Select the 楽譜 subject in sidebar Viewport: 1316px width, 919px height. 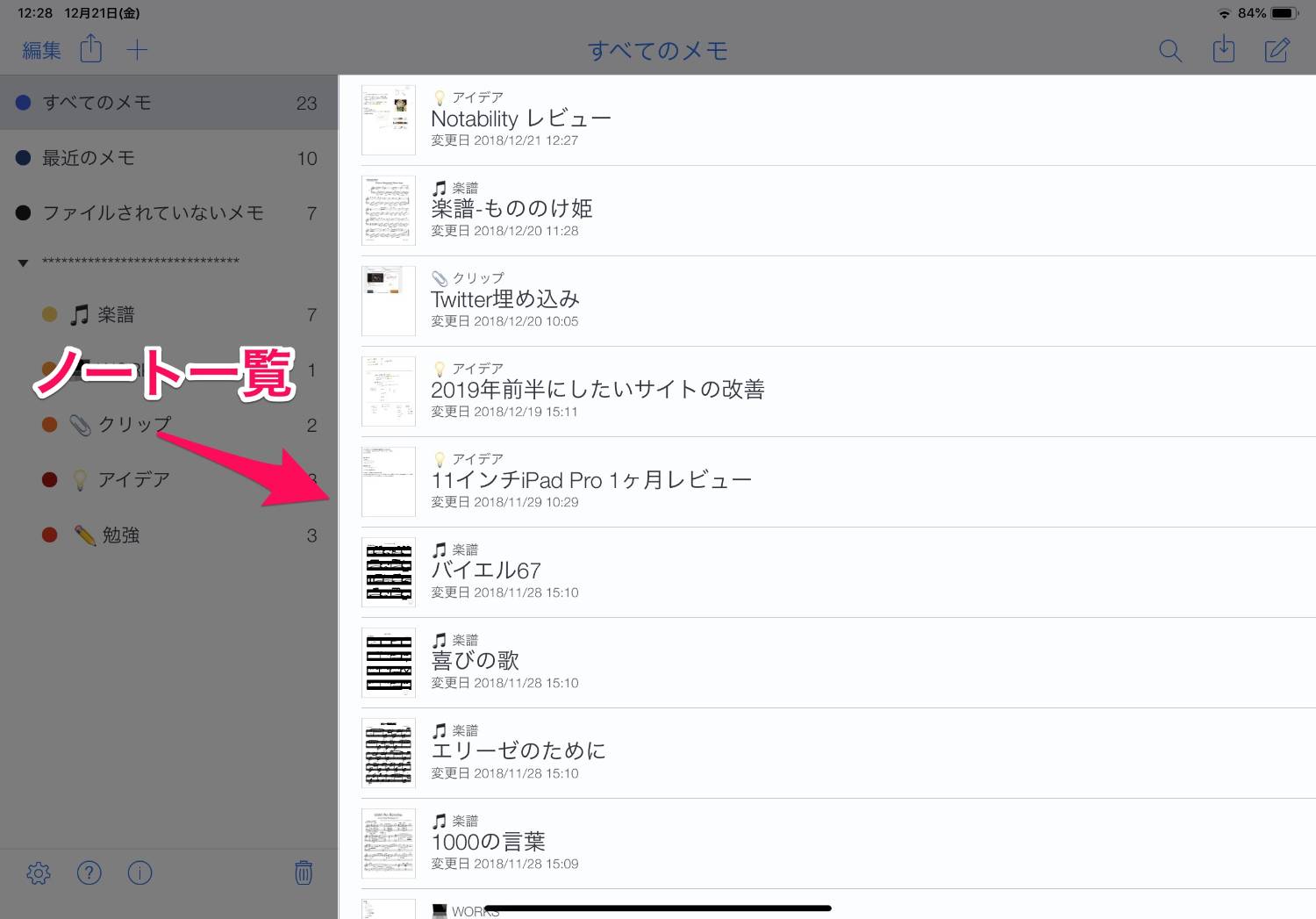168,314
